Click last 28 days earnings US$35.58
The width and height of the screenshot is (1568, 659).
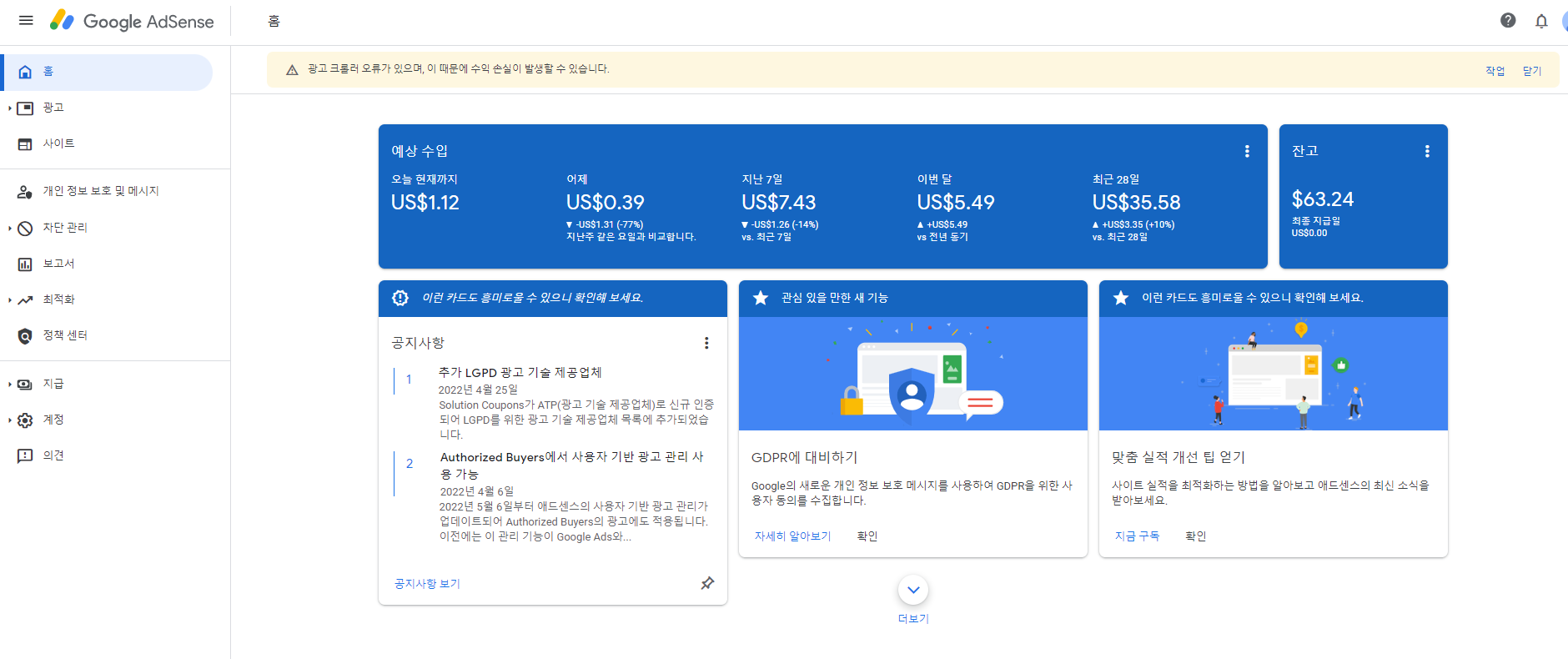coord(1137,203)
